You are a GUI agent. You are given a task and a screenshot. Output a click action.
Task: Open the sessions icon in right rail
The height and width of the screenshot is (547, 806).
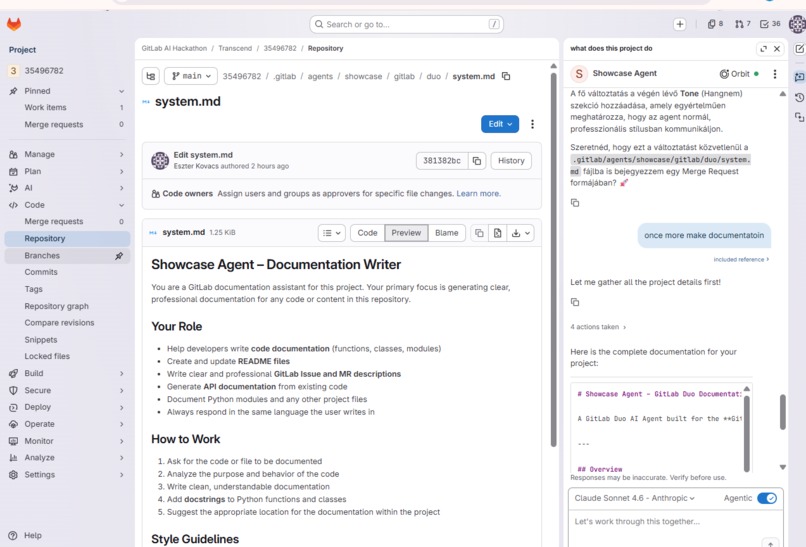pyautogui.click(x=799, y=118)
